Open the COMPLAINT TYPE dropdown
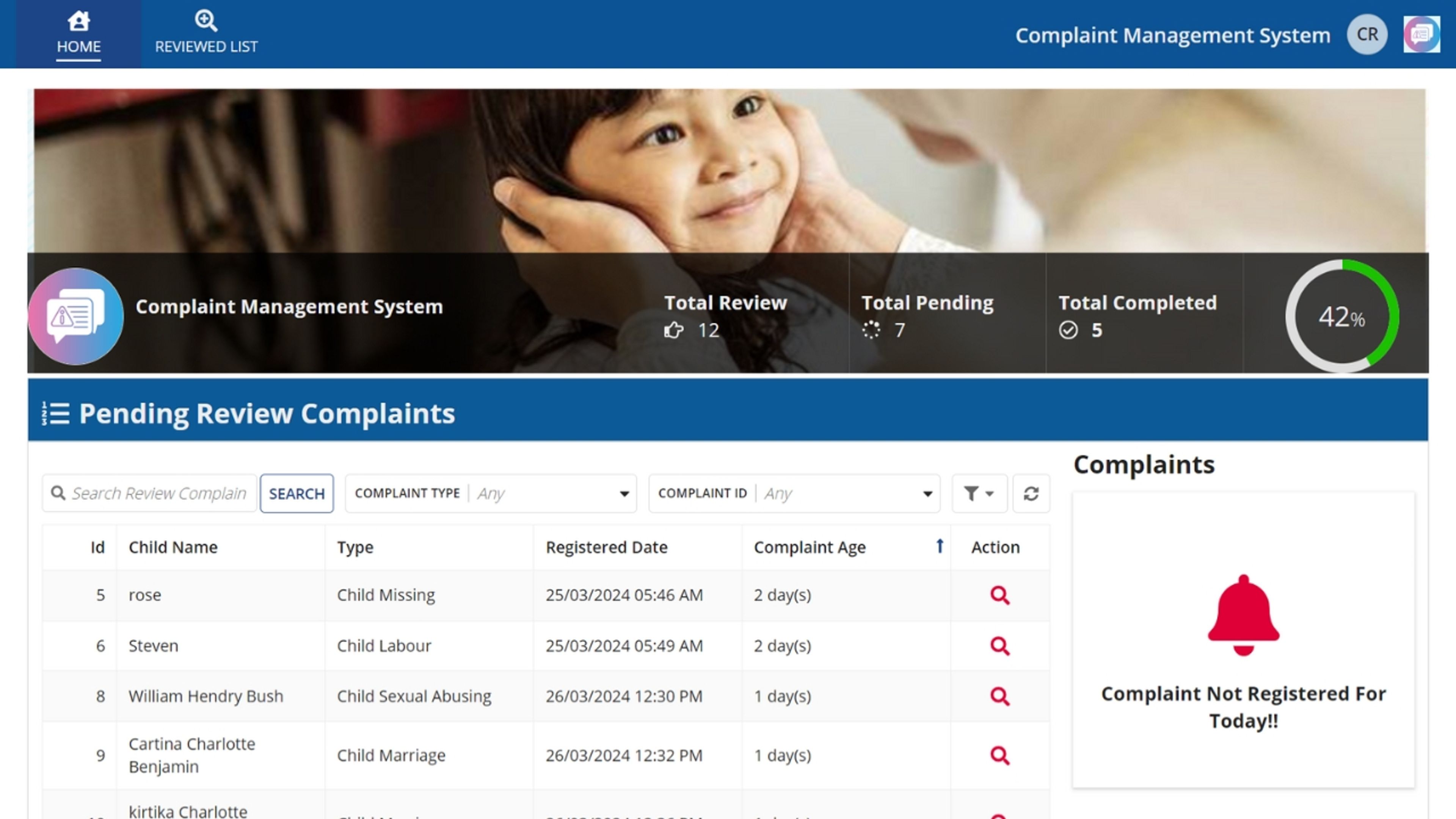 pyautogui.click(x=491, y=493)
